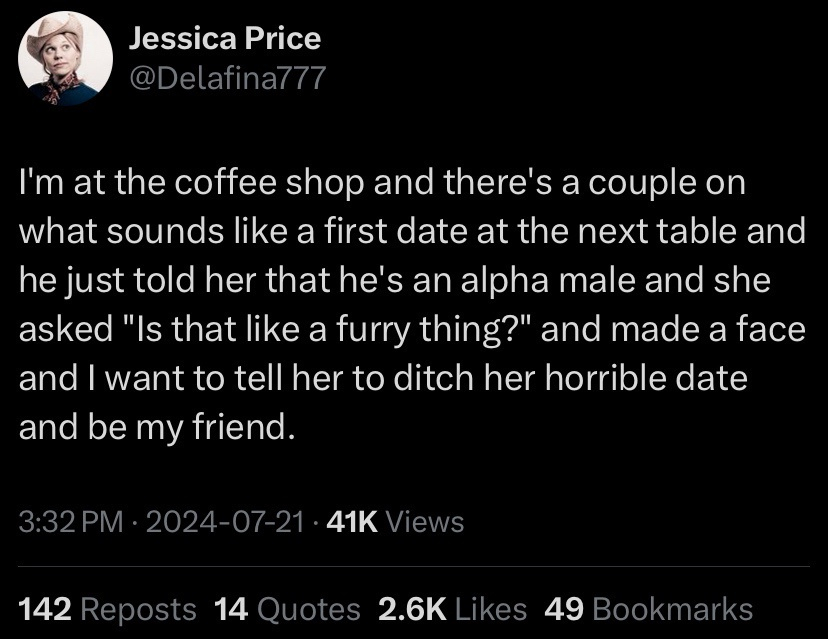The height and width of the screenshot is (639, 828).
Task: Click the 49 Bookmarks count
Action: pyautogui.click(x=648, y=608)
